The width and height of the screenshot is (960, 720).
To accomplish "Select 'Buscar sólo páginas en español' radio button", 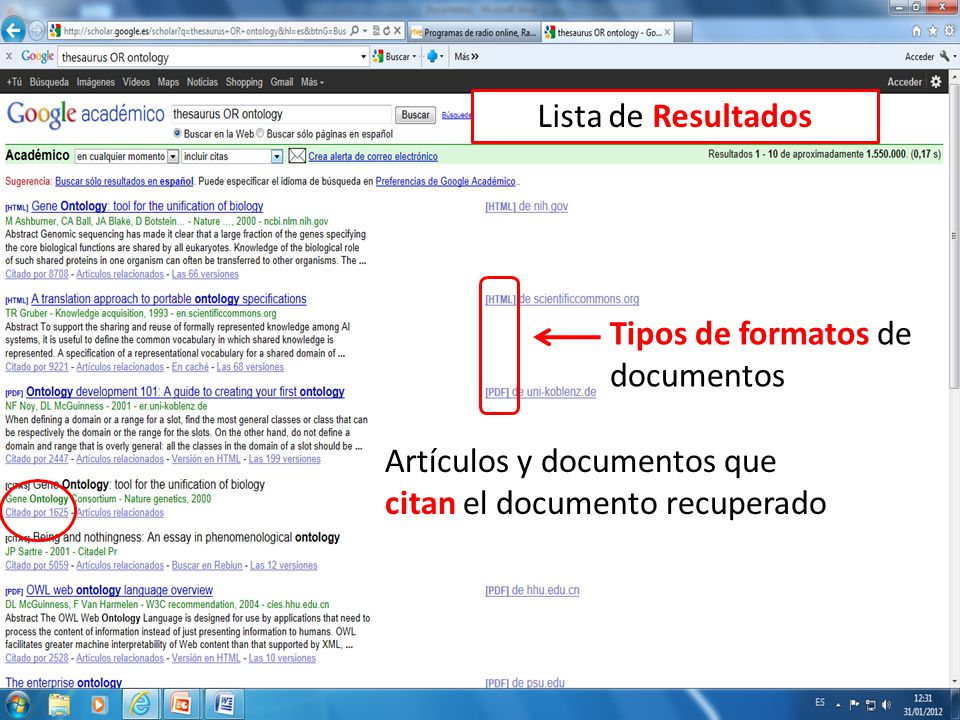I will 260,133.
